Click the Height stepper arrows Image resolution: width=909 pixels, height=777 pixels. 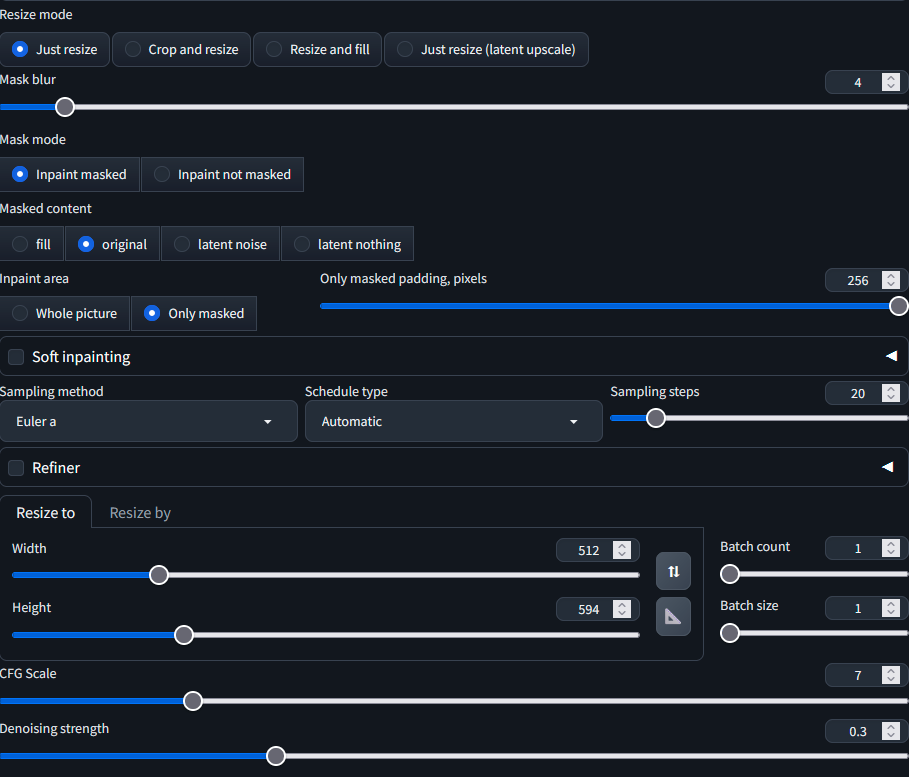[622, 609]
